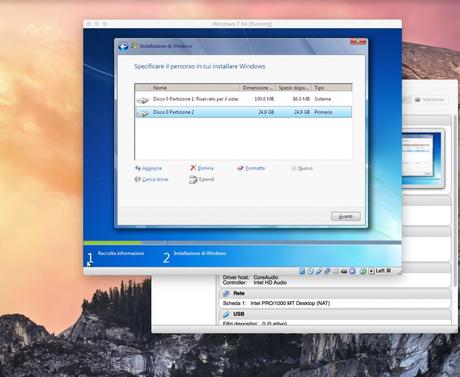This screenshot has height=377, width=460.
Task: Click the Estendi partition icon
Action: coord(193,180)
